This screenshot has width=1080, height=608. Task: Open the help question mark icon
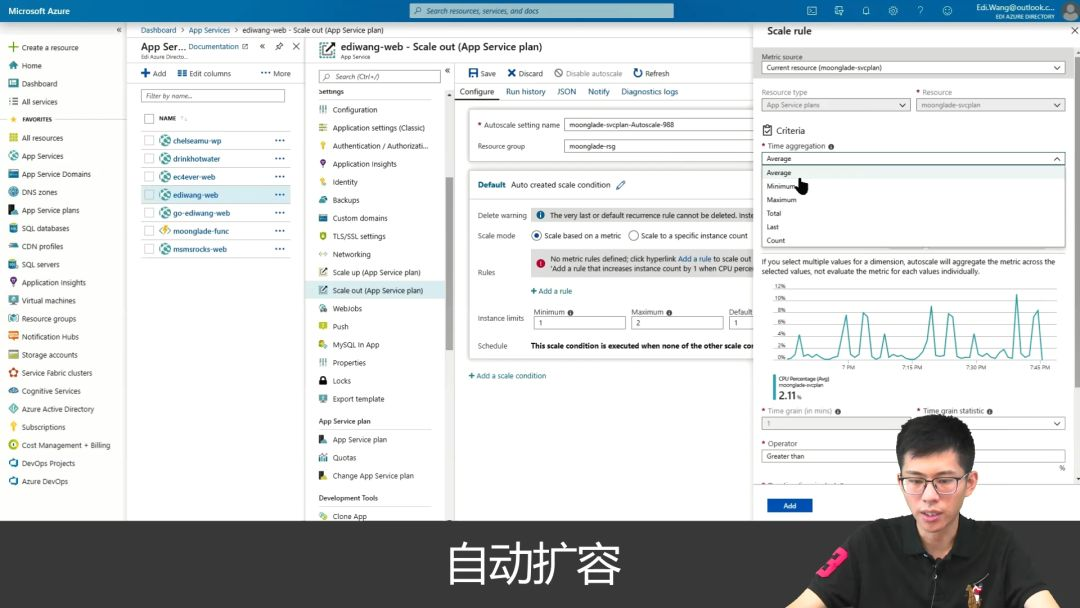point(920,11)
